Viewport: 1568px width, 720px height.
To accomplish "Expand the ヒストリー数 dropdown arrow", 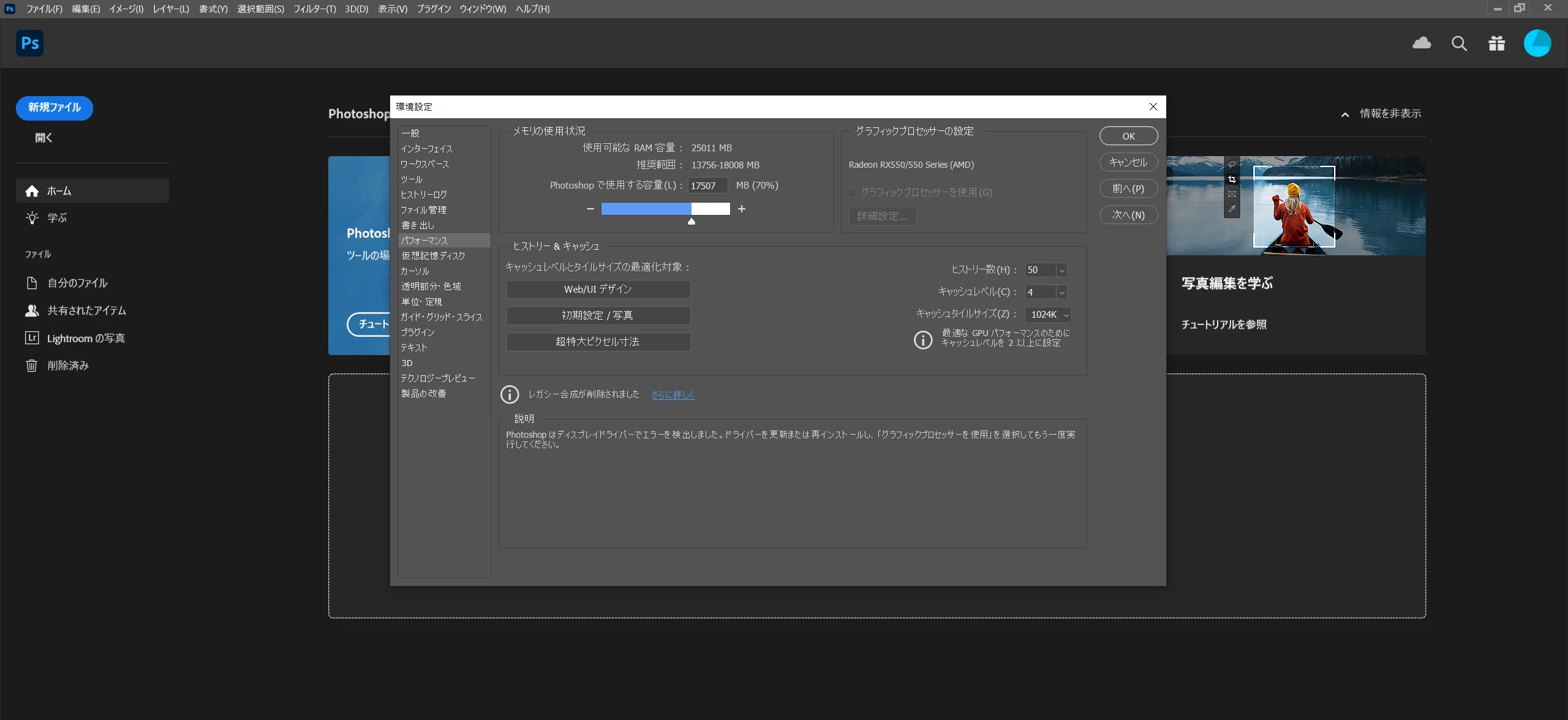I will tap(1061, 270).
